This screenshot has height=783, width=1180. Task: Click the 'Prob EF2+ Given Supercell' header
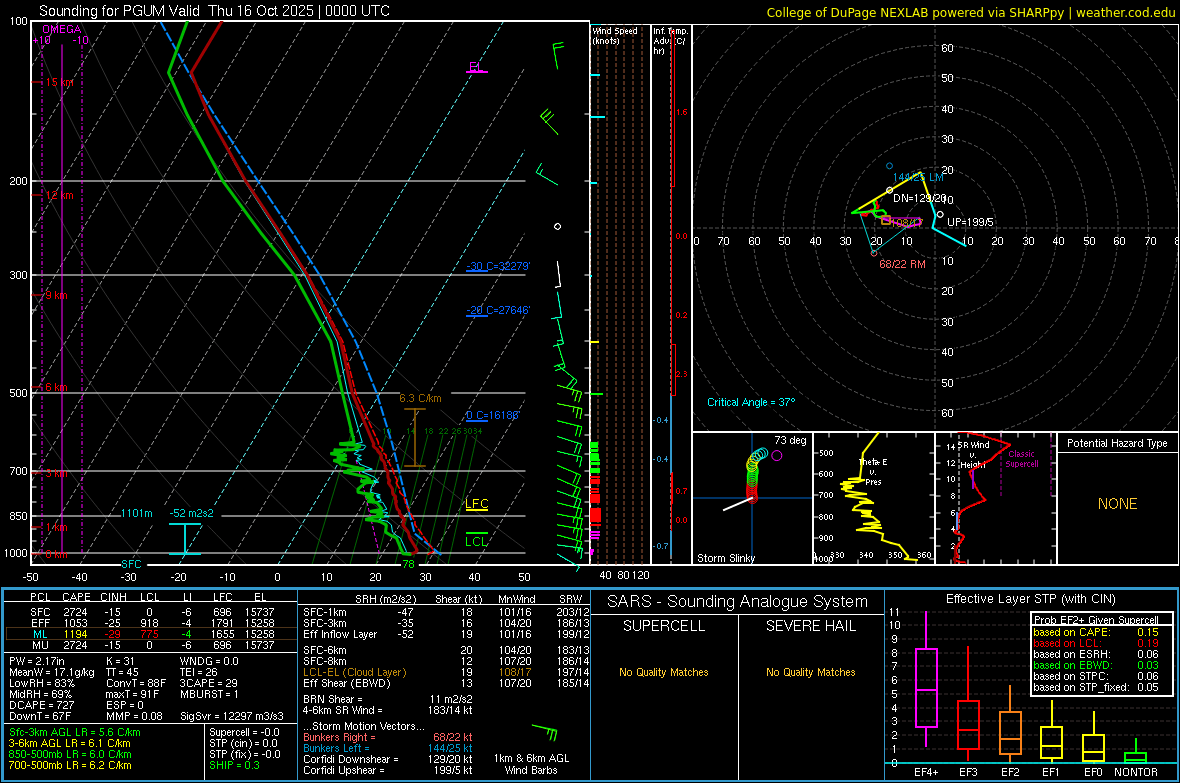1096,620
